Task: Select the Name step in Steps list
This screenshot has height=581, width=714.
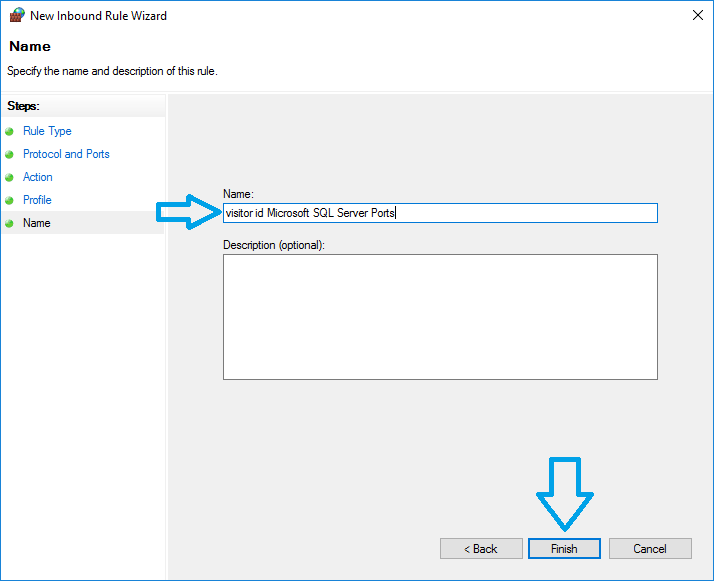Action: coord(36,223)
